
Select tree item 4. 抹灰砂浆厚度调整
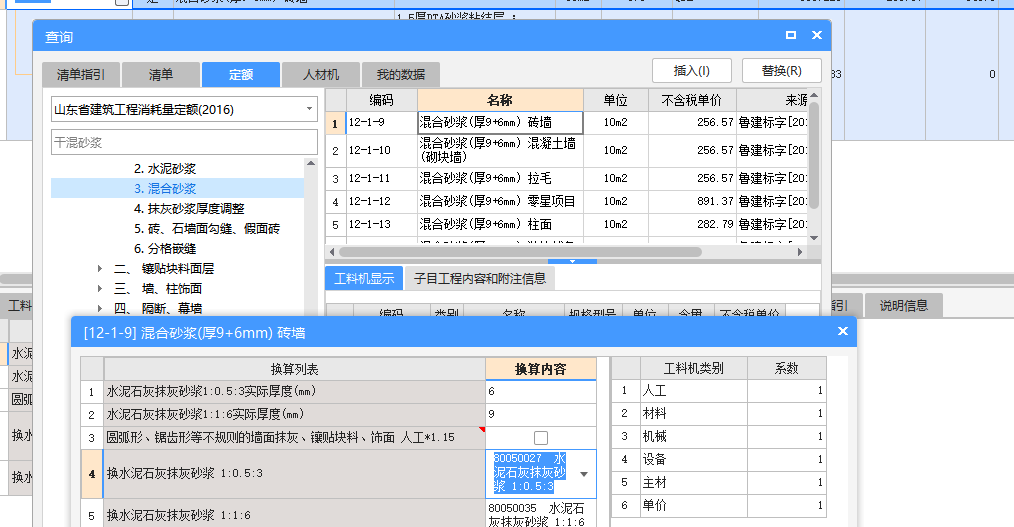(x=189, y=209)
